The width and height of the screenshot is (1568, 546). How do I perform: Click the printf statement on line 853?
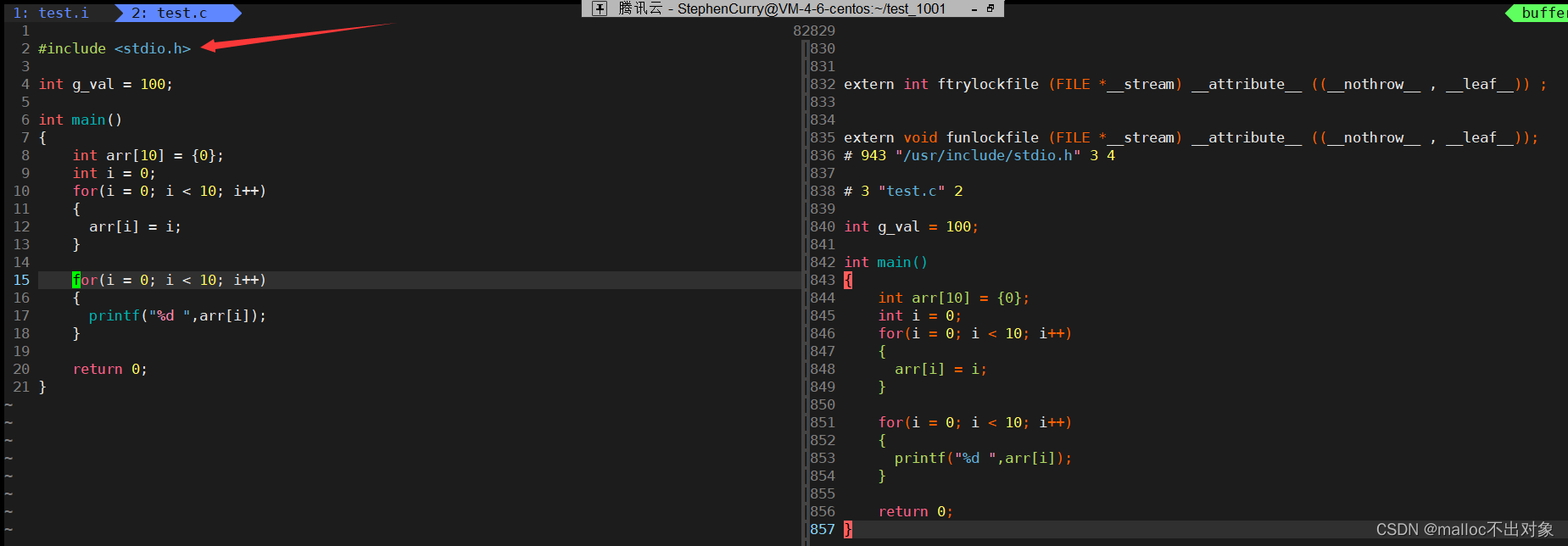pos(984,458)
